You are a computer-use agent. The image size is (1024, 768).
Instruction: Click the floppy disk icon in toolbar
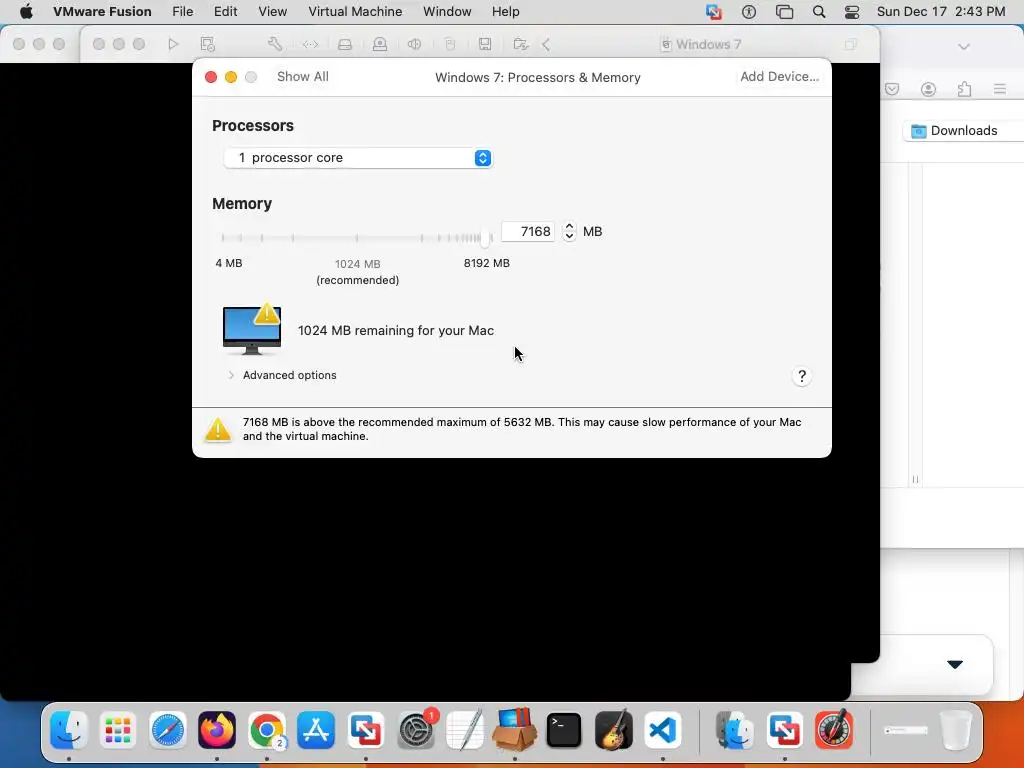(485, 44)
